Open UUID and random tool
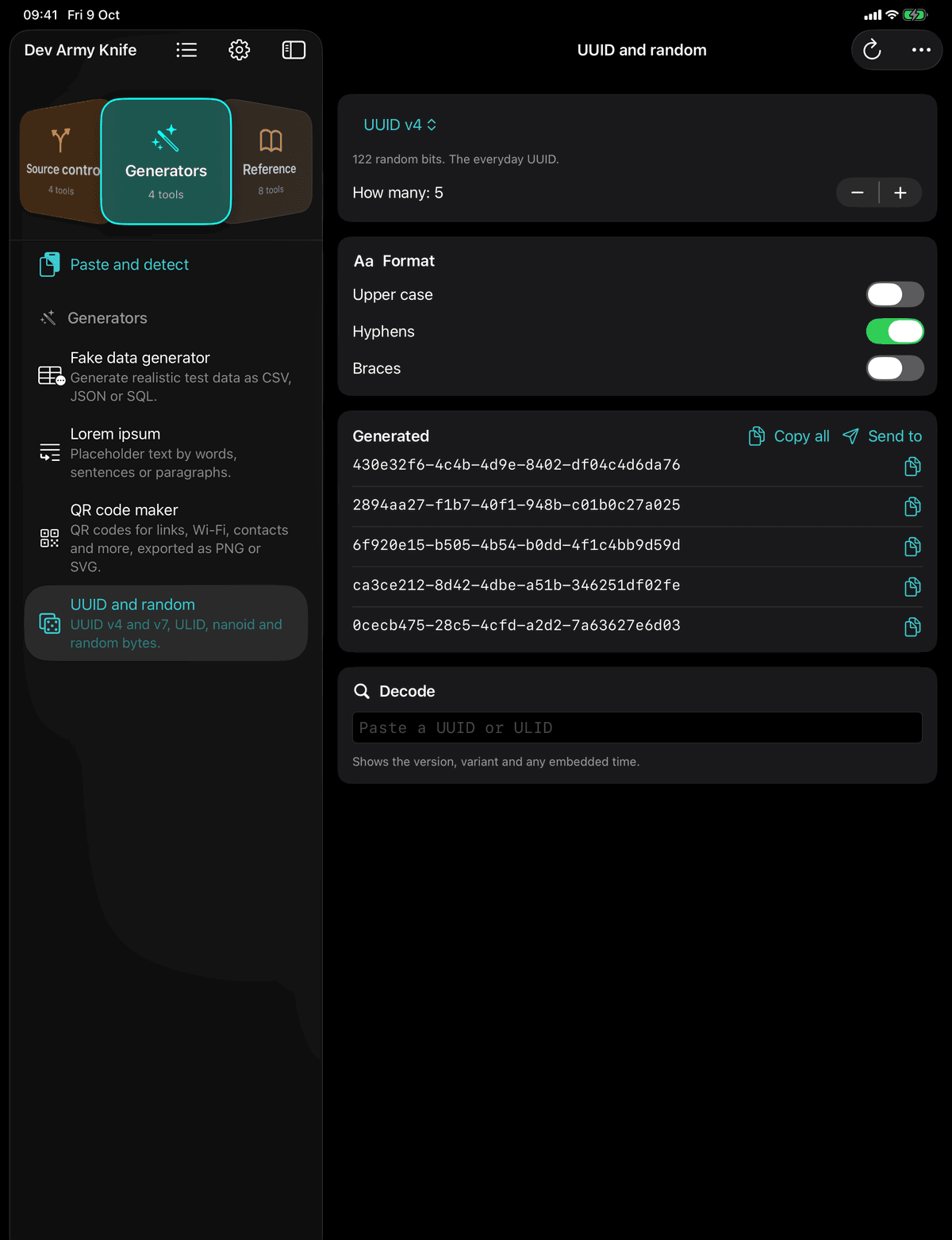This screenshot has height=1240, width=952. point(166,623)
